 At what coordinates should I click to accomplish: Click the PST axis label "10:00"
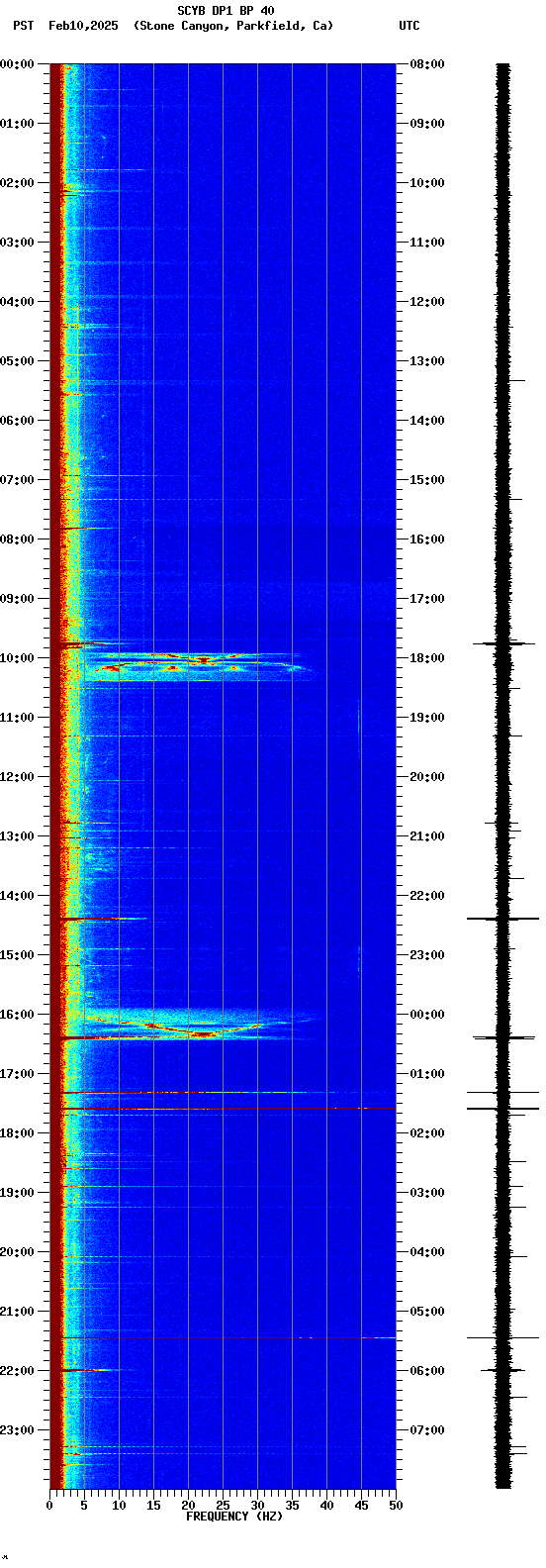18,658
